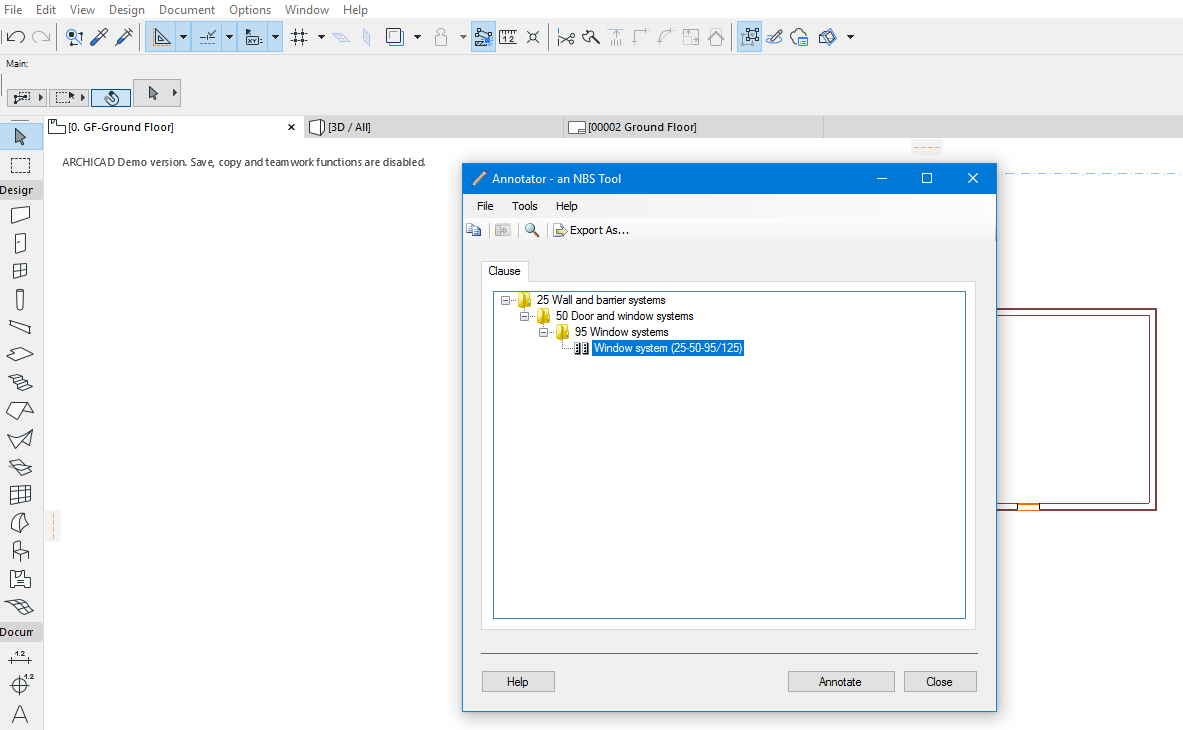Click the Grid Snap icon
Screen dimensions: 1183x730
(300, 37)
